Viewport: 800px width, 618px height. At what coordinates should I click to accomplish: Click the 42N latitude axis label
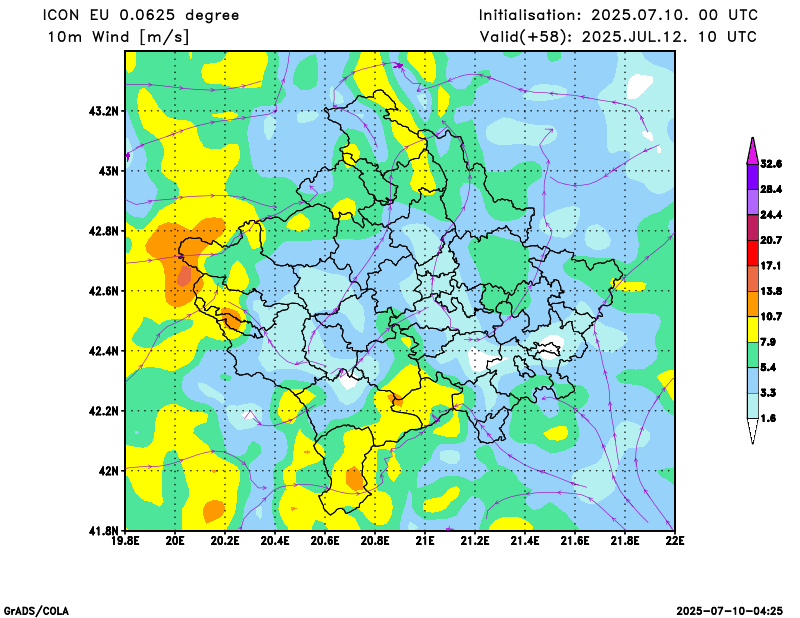click(x=108, y=471)
